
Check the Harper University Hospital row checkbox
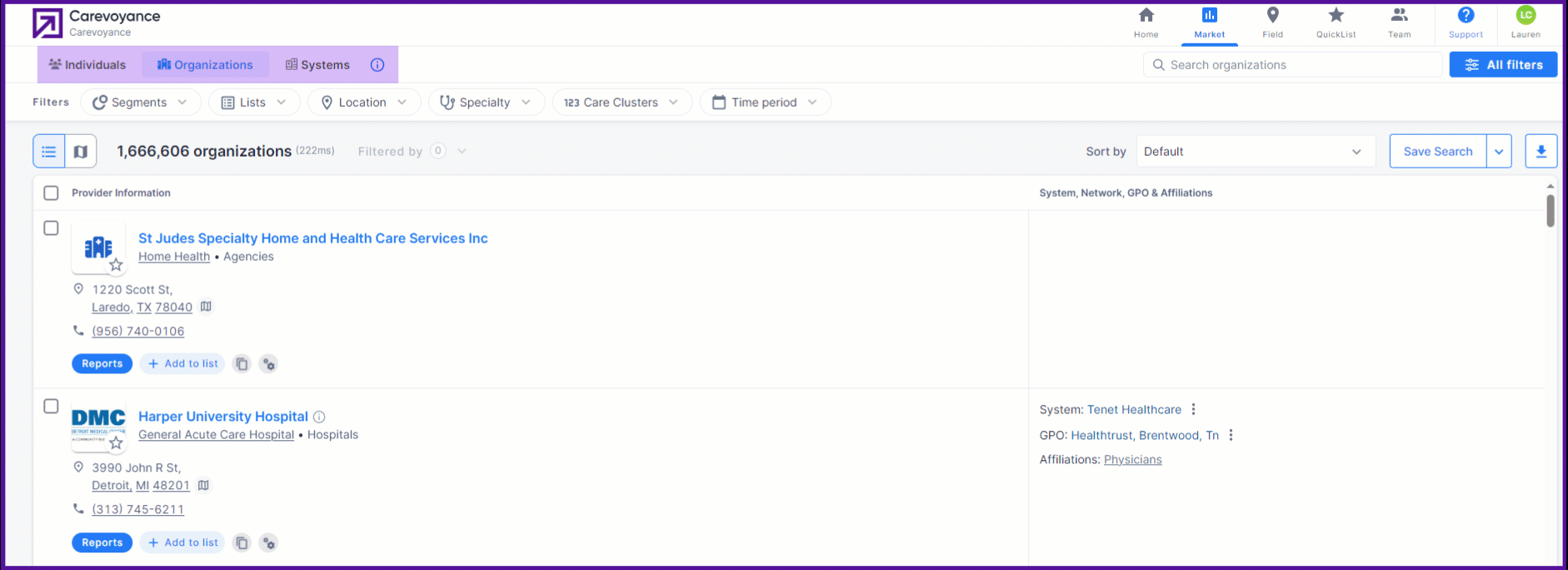pos(51,407)
